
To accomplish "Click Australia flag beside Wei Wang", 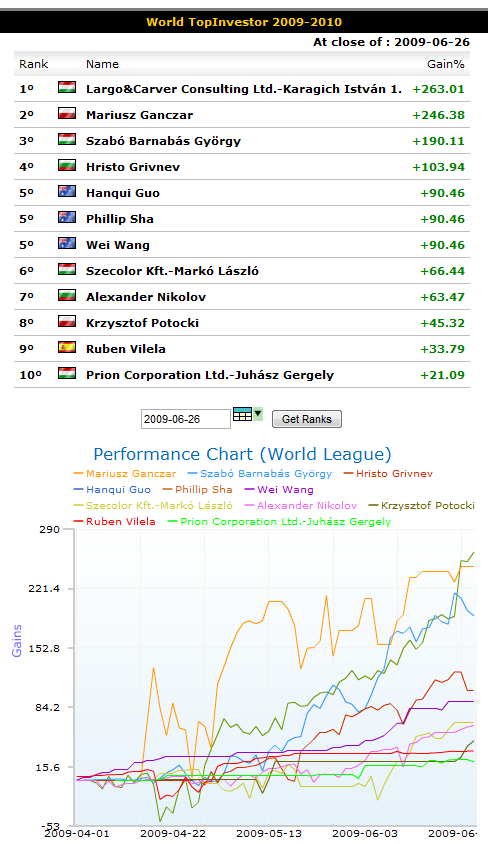I will point(67,243).
